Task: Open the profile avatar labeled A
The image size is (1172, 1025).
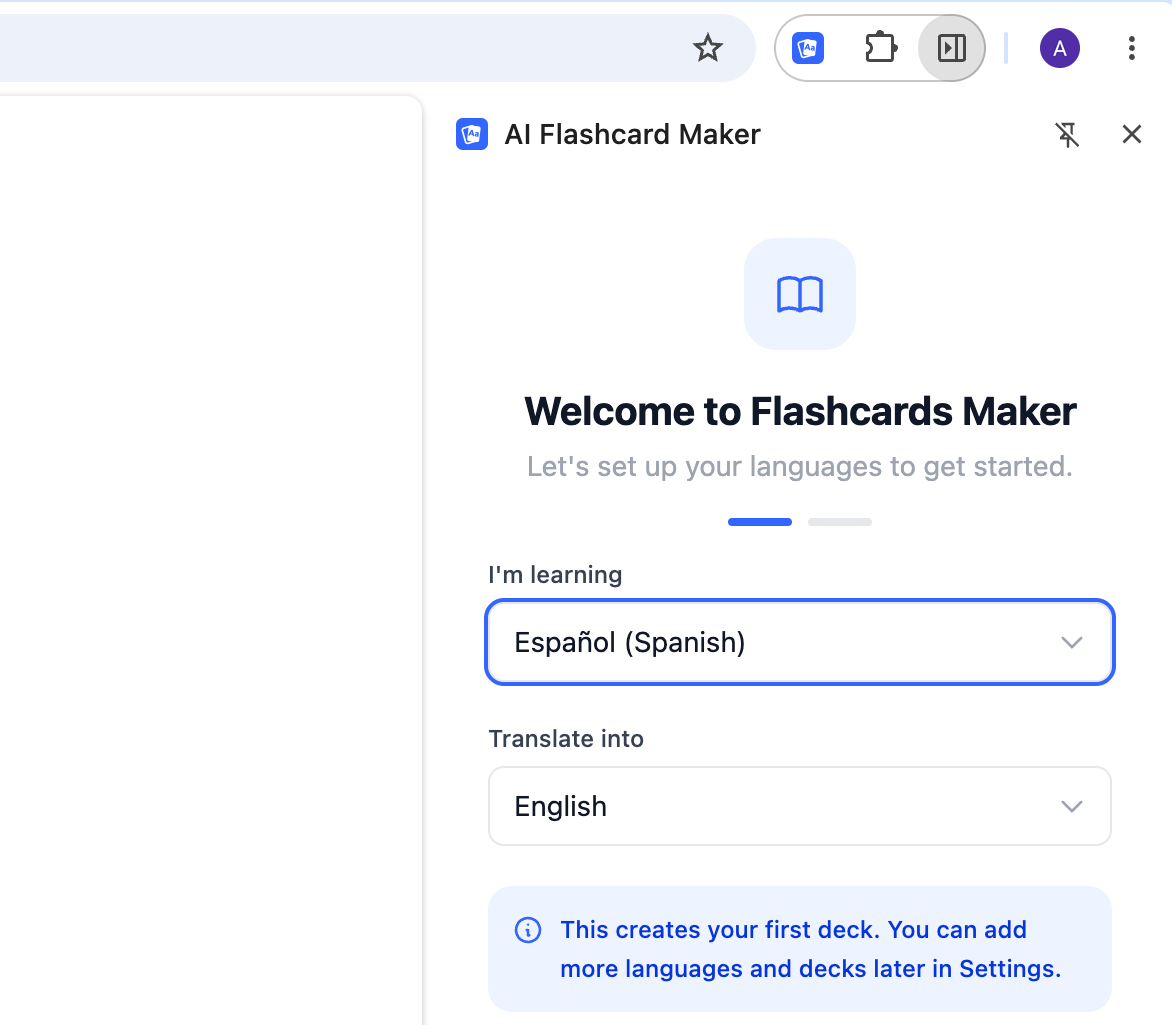Action: pyautogui.click(x=1060, y=49)
